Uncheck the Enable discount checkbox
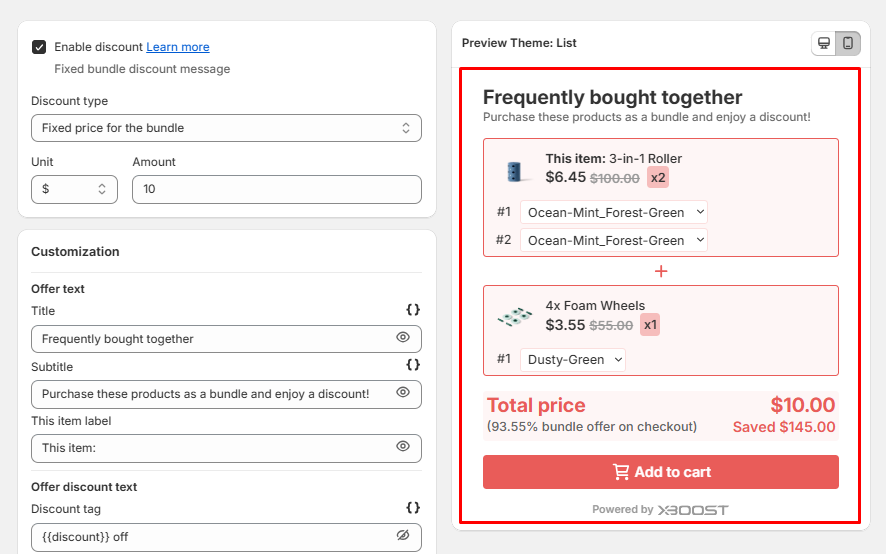The image size is (886, 554). pyautogui.click(x=39, y=47)
